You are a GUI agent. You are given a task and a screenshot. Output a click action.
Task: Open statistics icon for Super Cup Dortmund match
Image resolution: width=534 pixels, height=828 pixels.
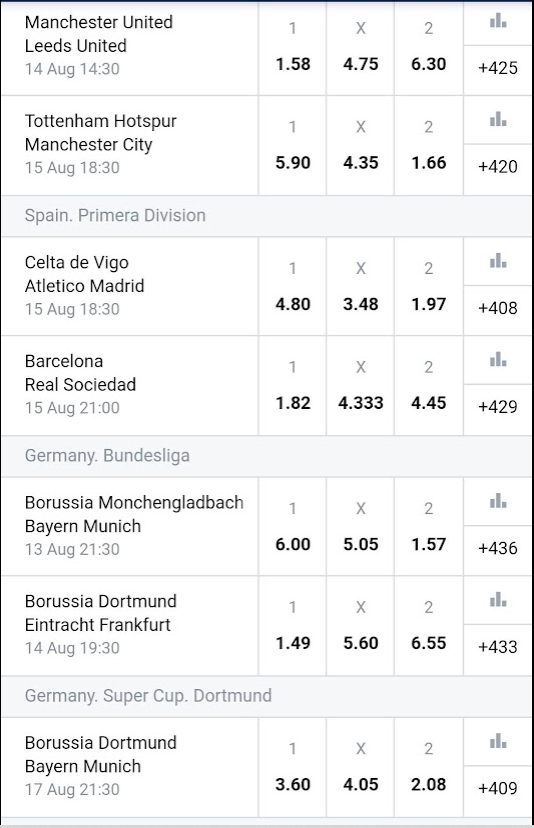click(498, 741)
